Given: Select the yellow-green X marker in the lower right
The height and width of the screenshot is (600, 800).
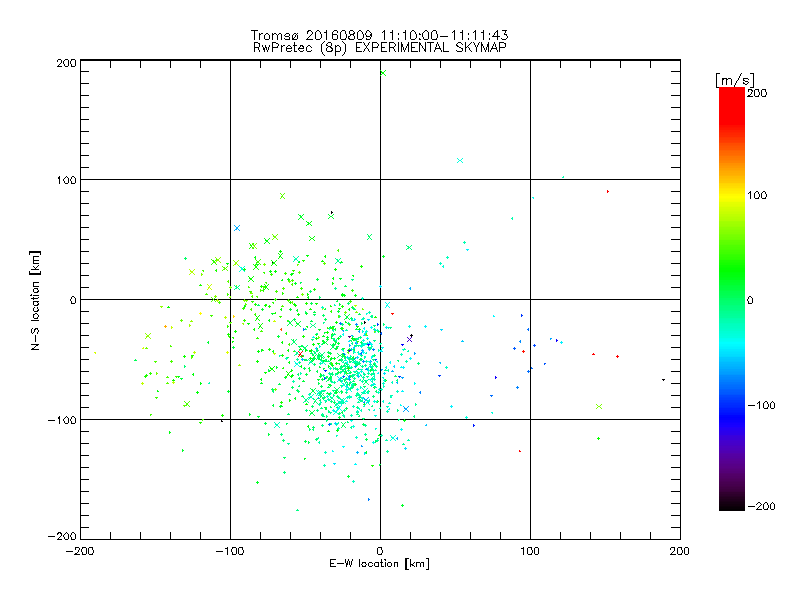Looking at the screenshot, I should click(599, 407).
